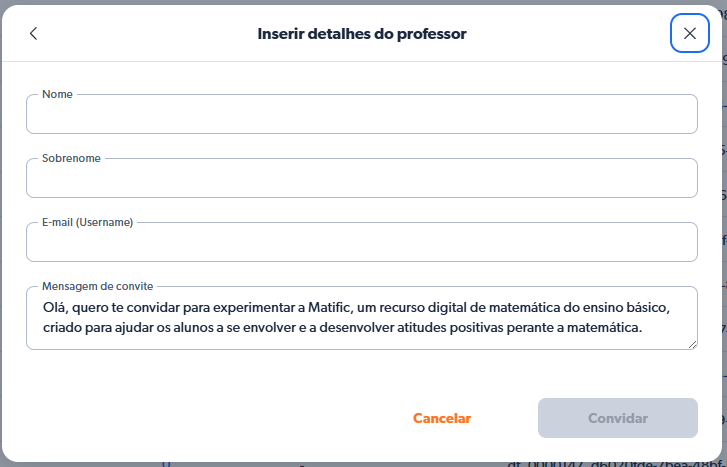727x467 pixels.
Task: Close the teacher details dialog
Action: 689,34
